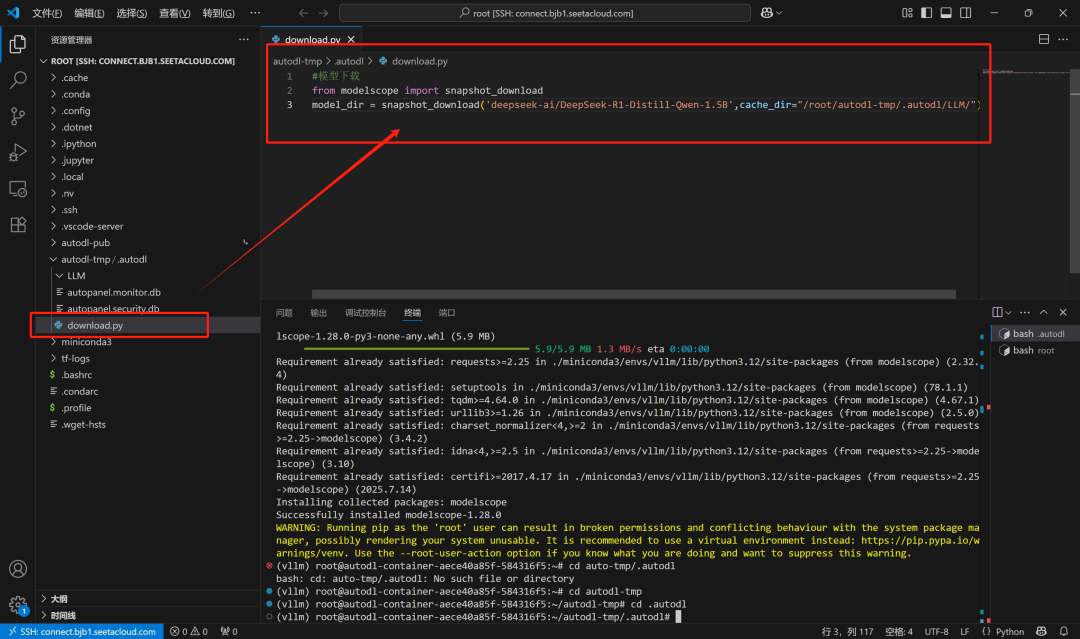Expand the Timeline section

pyautogui.click(x=148, y=616)
